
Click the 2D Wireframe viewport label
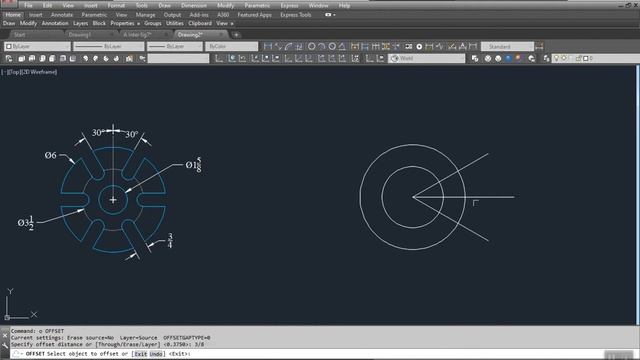click(x=40, y=72)
